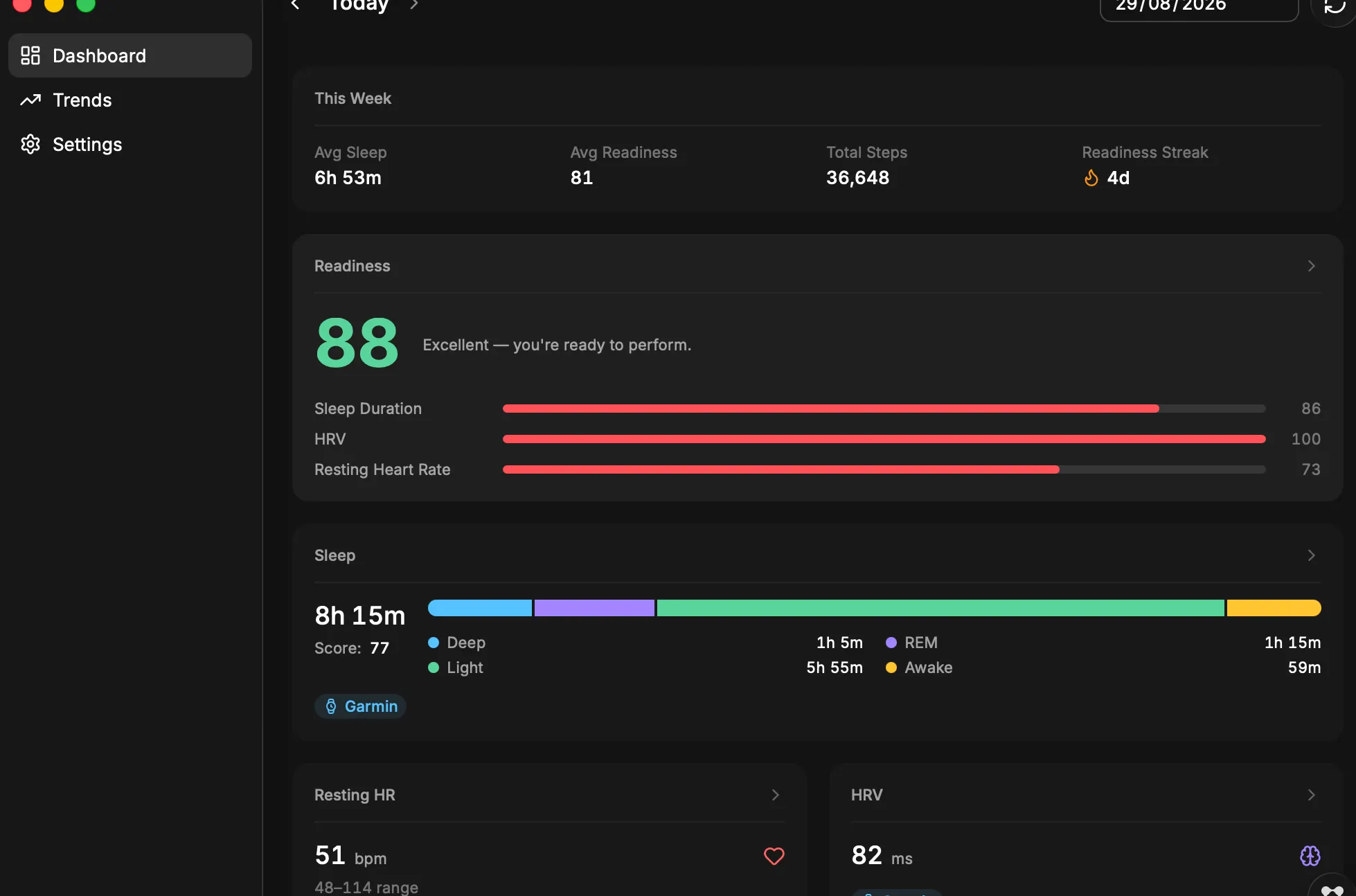Click the sleep total 8h 15m
The image size is (1356, 896).
coord(360,616)
